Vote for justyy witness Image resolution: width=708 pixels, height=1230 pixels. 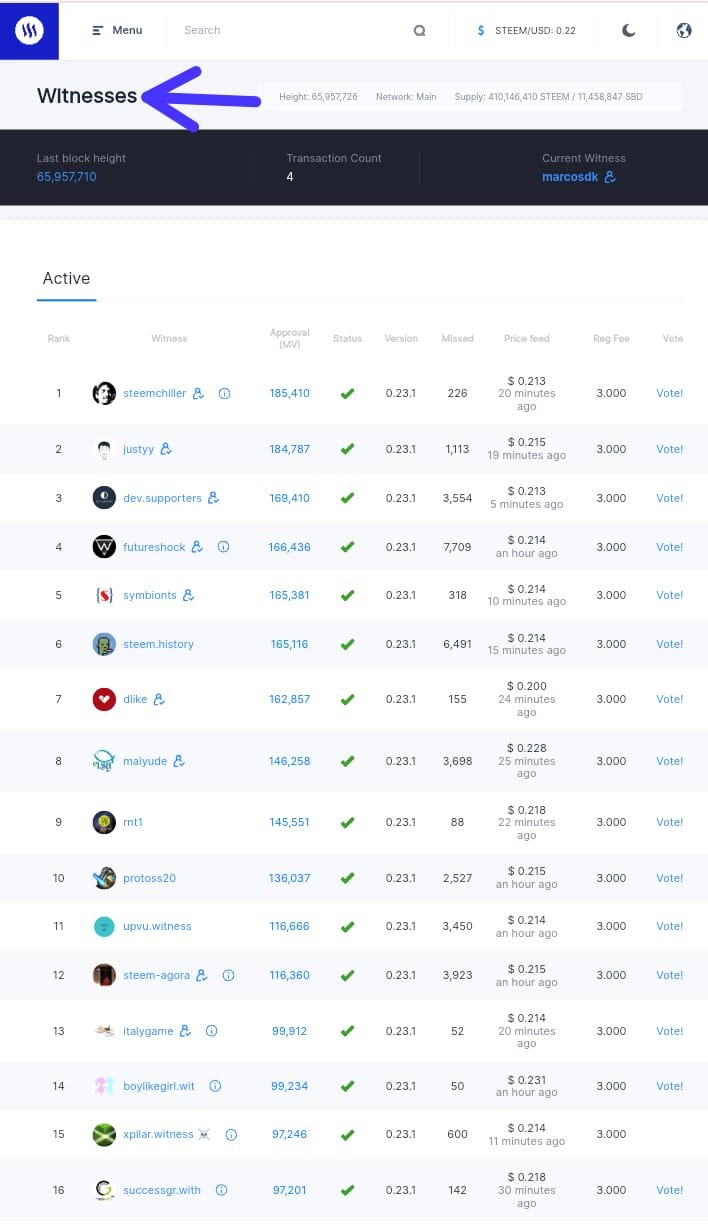pos(670,449)
